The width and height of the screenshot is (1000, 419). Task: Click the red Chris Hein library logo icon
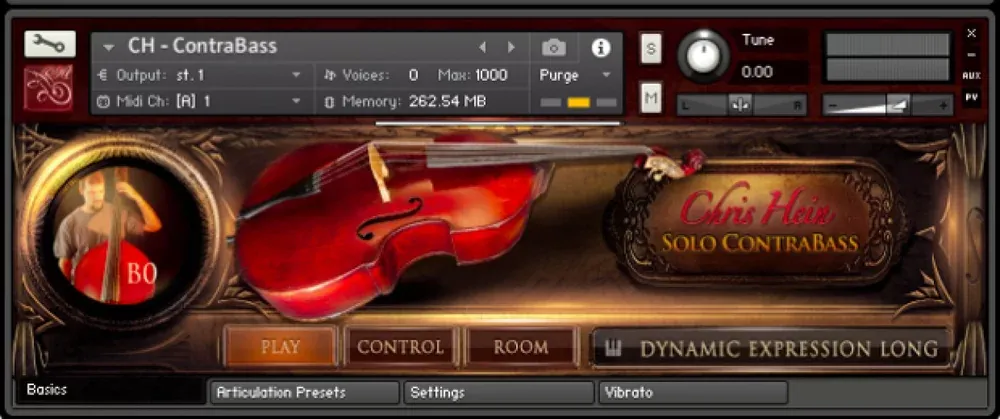(x=49, y=87)
